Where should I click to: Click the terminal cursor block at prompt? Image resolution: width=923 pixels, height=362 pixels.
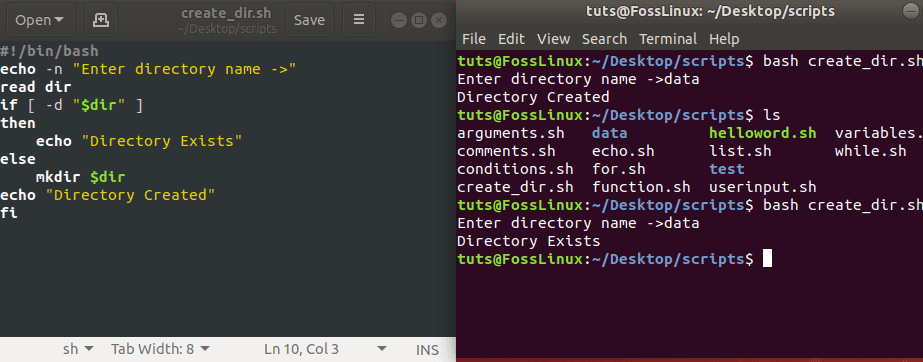click(x=767, y=259)
